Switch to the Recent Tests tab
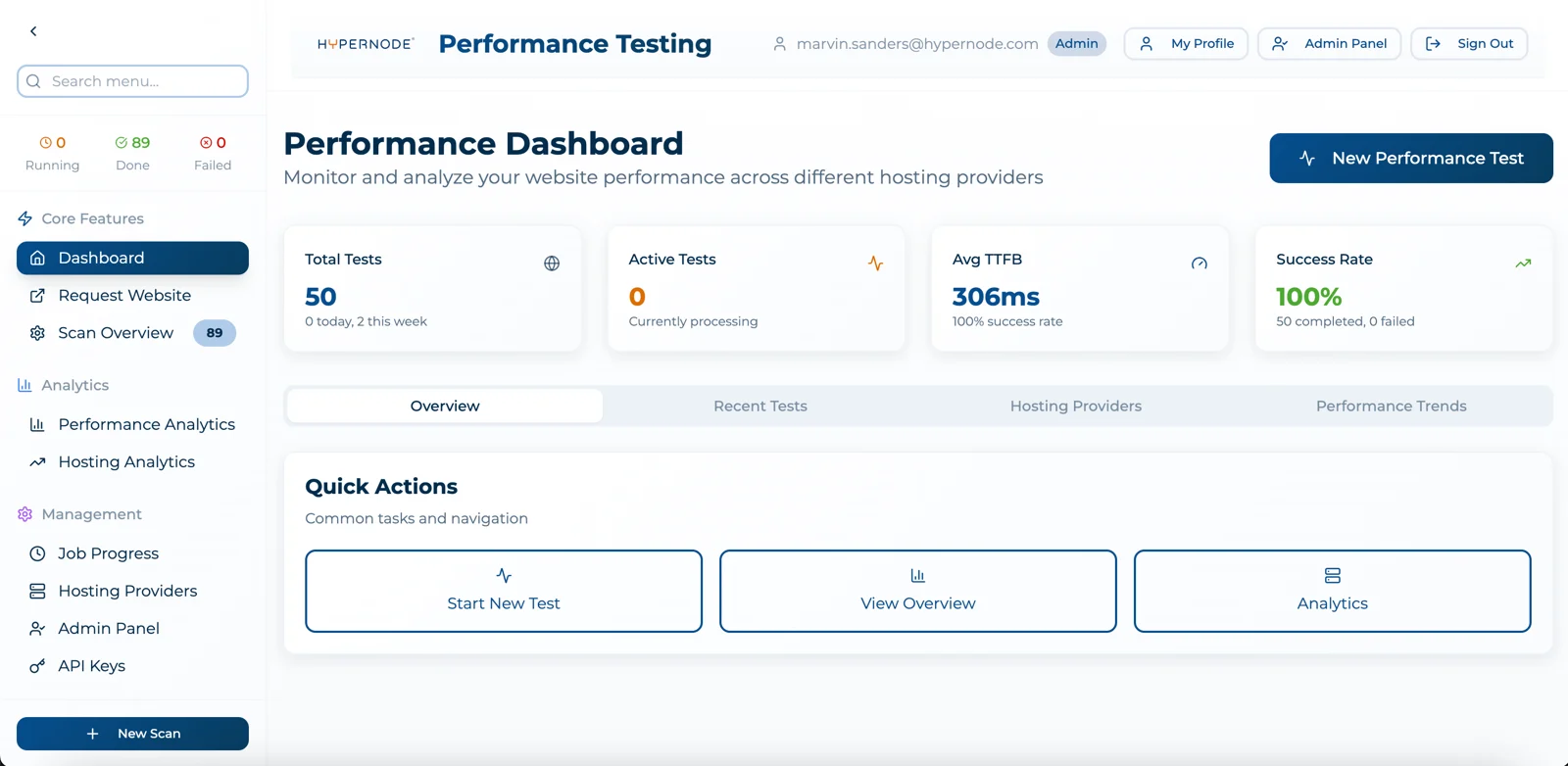The height and width of the screenshot is (766, 1568). point(760,406)
